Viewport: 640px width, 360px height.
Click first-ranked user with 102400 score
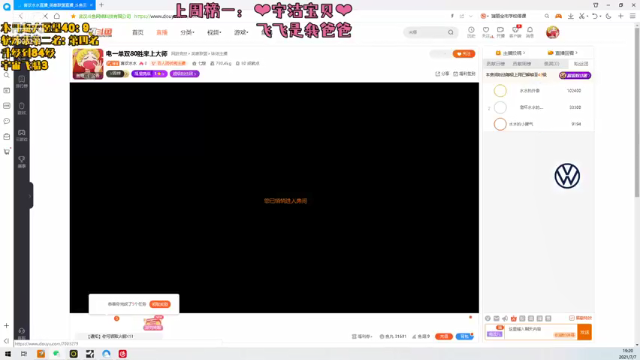538,91
